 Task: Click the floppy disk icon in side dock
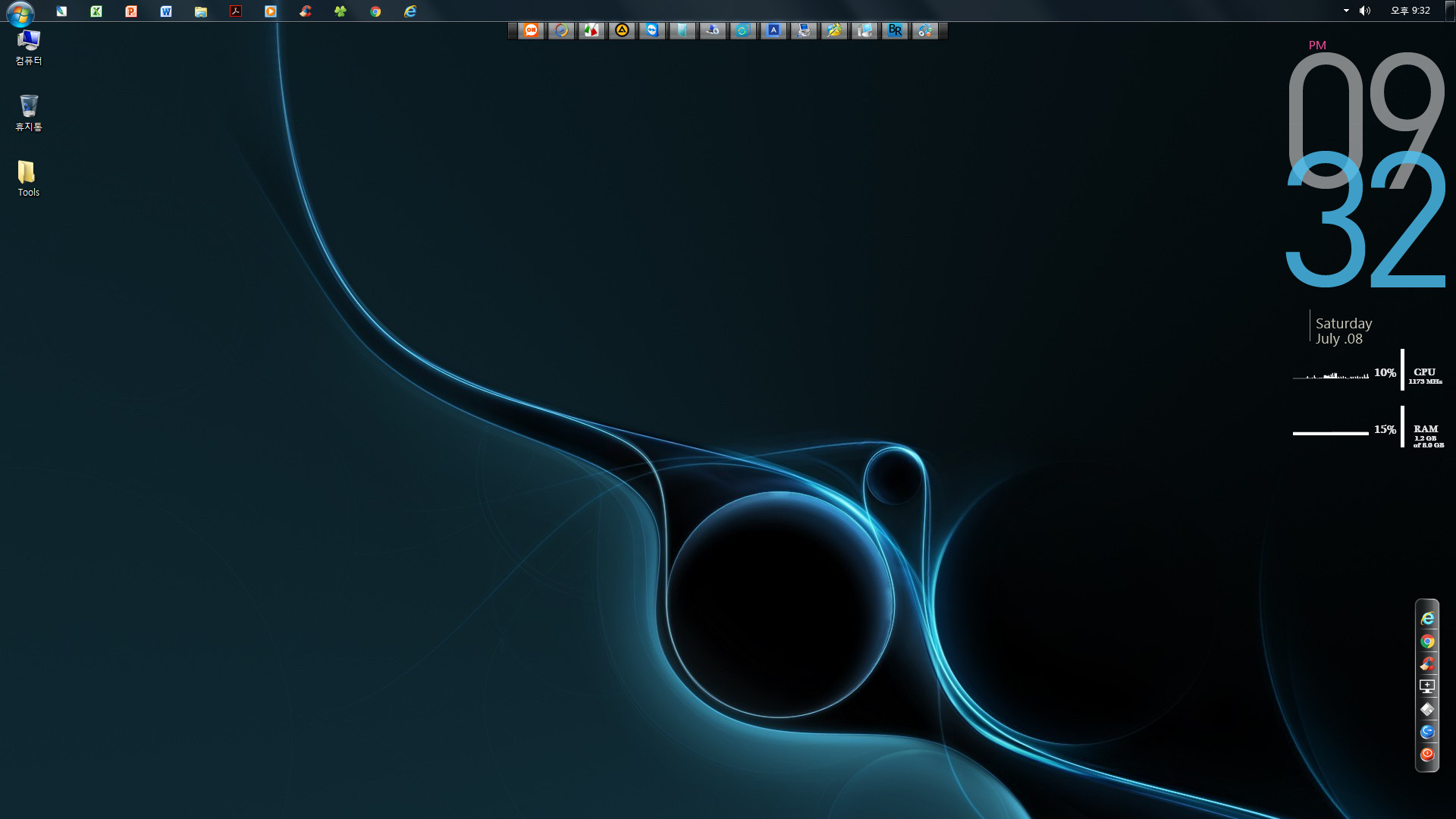(1427, 709)
